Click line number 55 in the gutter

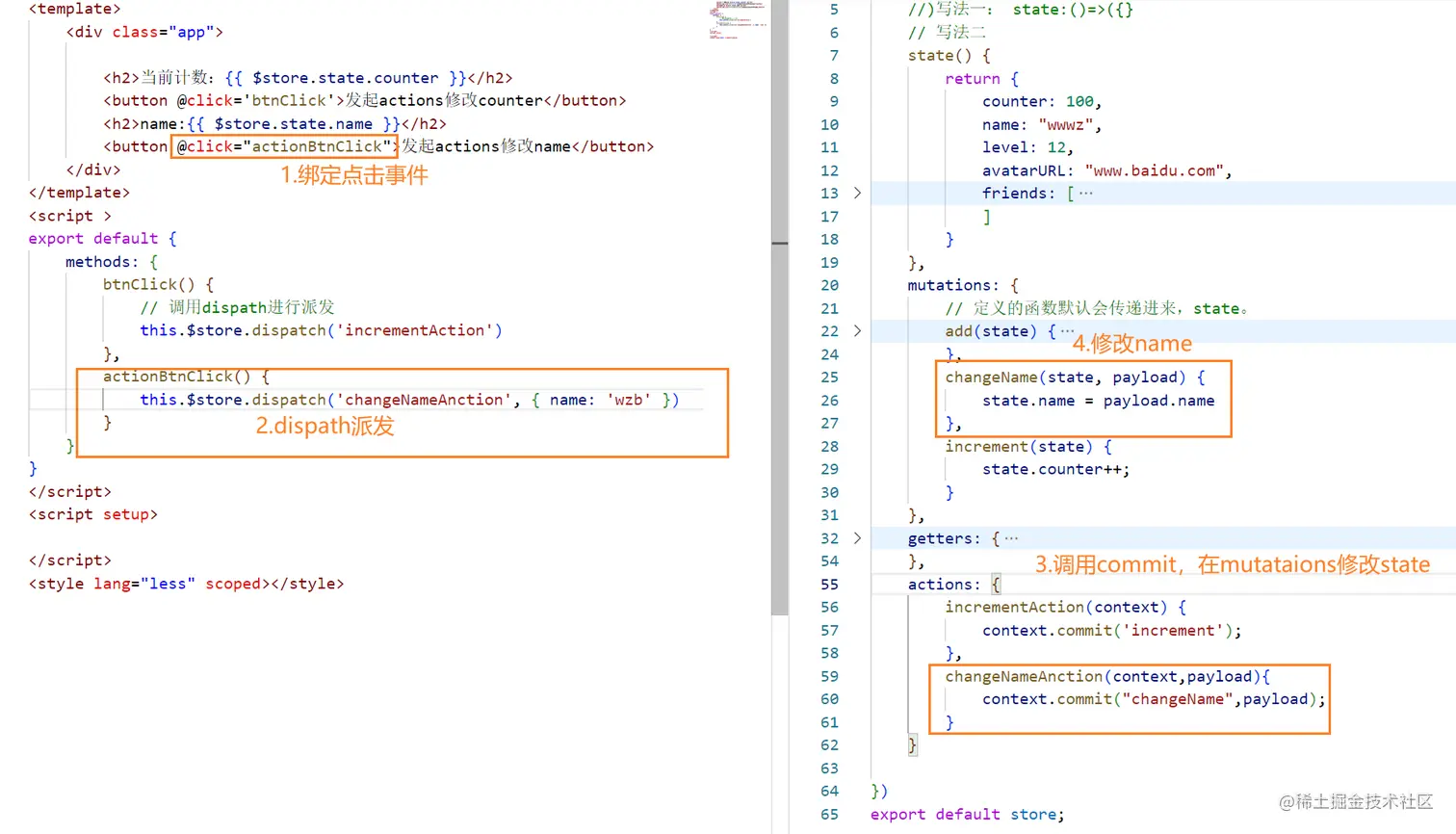pos(829,585)
